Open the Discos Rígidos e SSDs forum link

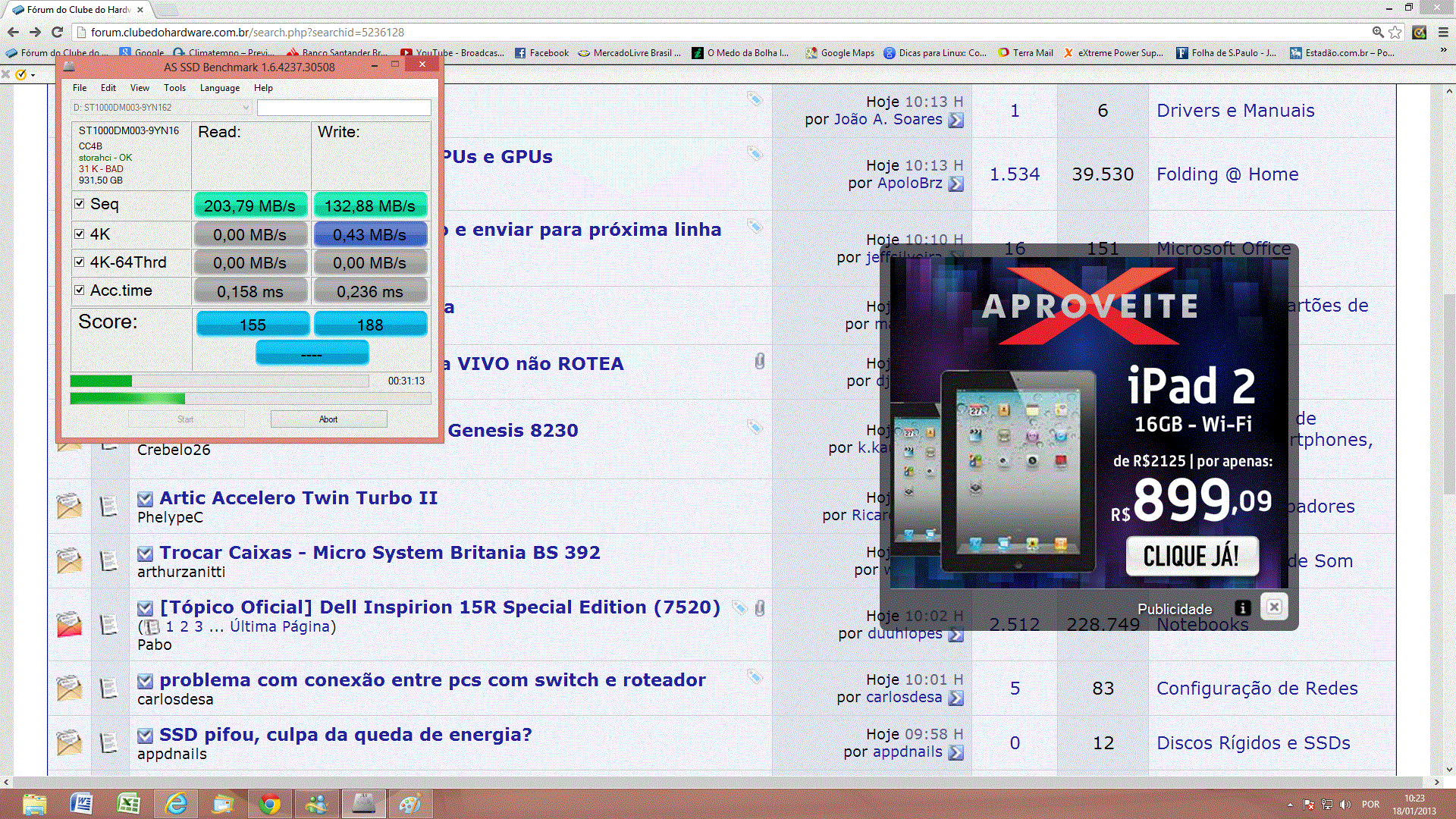pyautogui.click(x=1253, y=743)
